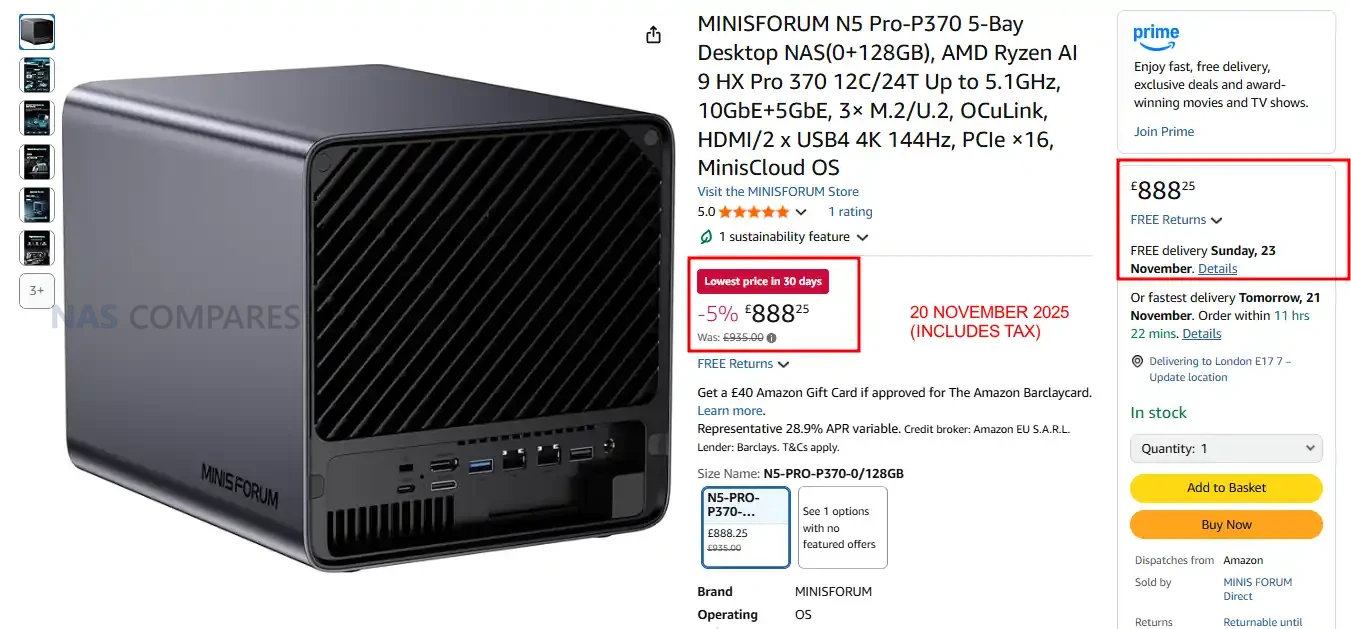Open the 3+ more images thumbnail
This screenshot has height=629, width=1351.
pyautogui.click(x=37, y=291)
